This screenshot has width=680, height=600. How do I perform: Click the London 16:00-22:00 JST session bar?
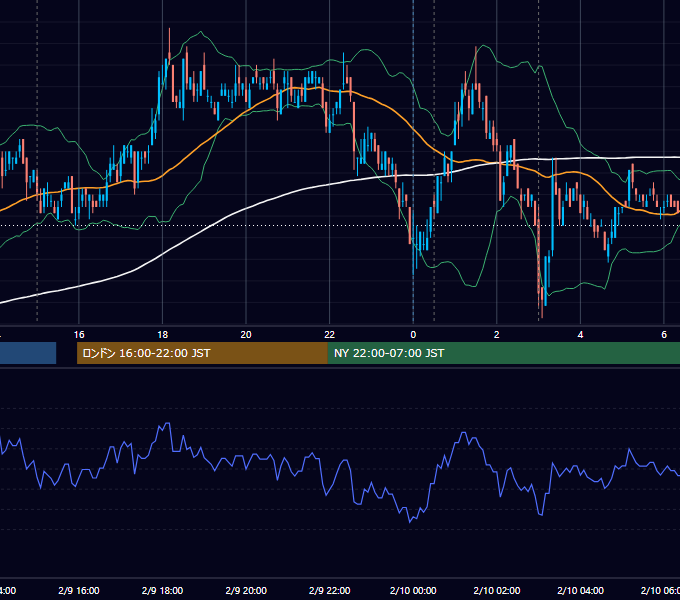click(x=202, y=353)
